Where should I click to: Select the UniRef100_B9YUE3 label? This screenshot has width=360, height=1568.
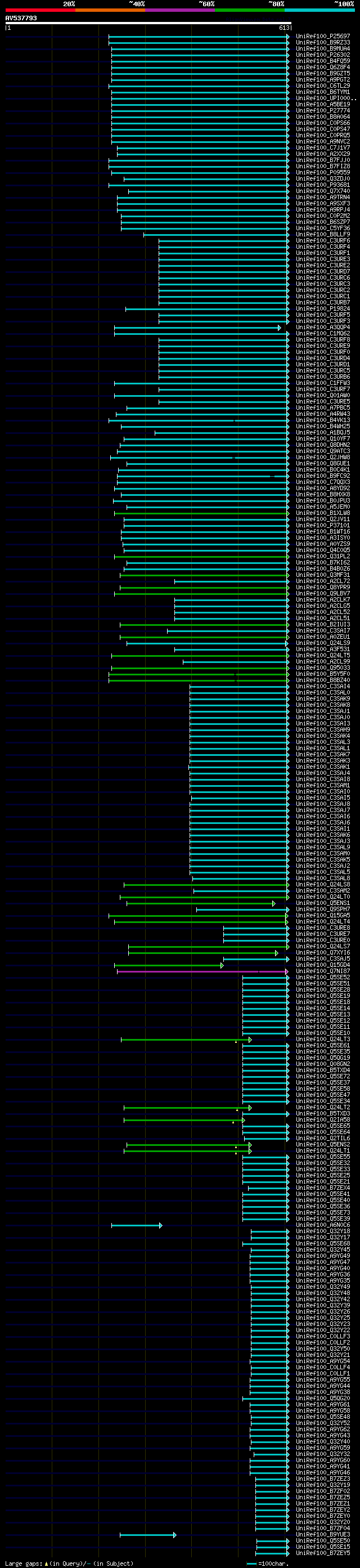(x=323, y=1535)
